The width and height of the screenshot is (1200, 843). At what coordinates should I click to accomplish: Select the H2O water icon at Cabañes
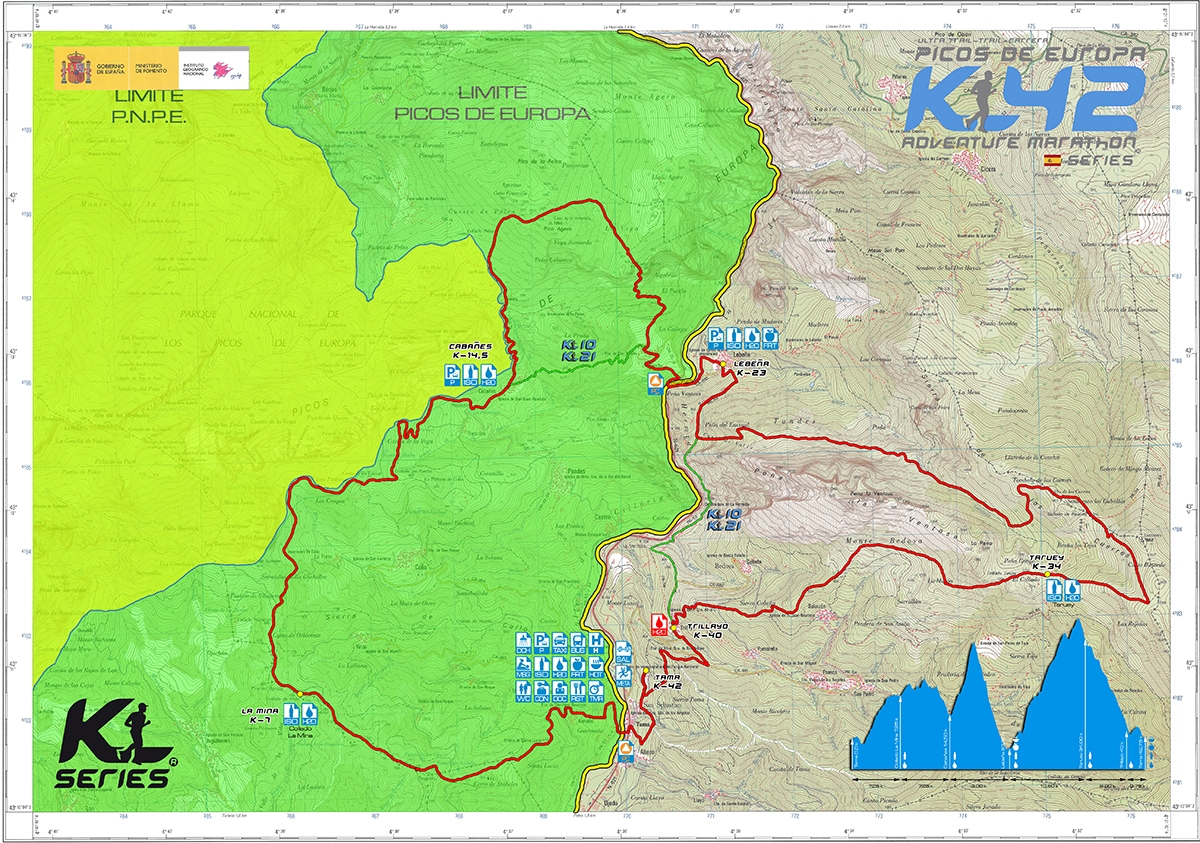click(x=488, y=375)
